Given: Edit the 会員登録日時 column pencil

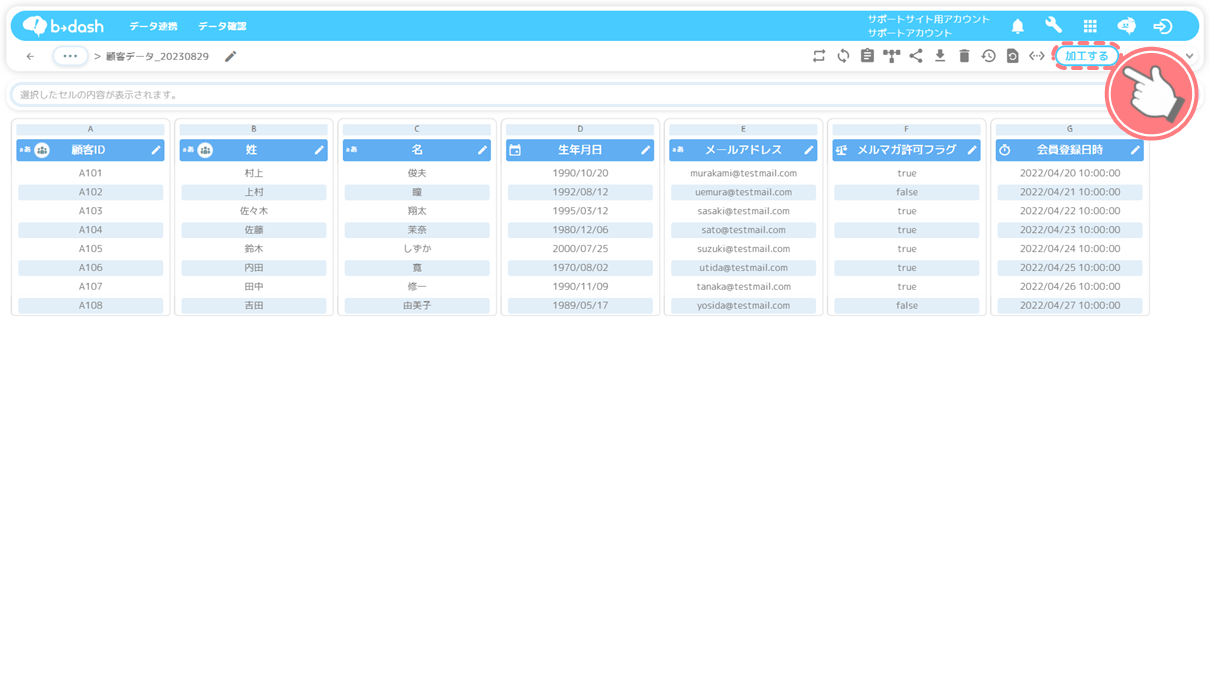Looking at the screenshot, I should (1134, 150).
